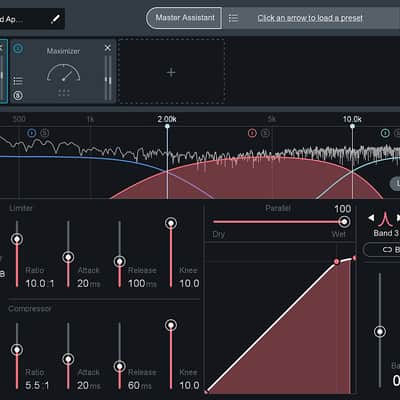This screenshot has height=400, width=400.
Task: Click the Compressor Knee slider knob
Action: tap(171, 325)
